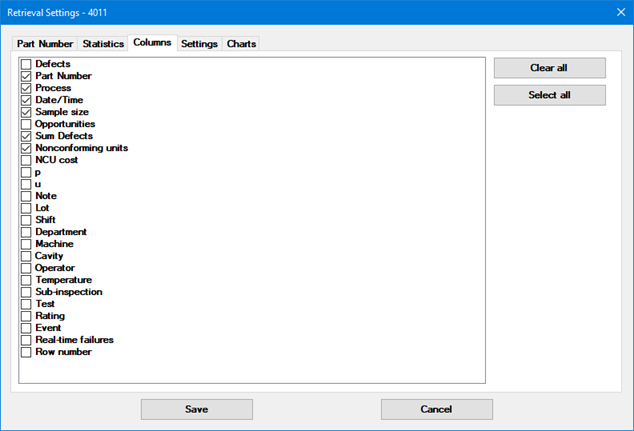Open the Statistics tab
This screenshot has width=634, height=431.
click(103, 44)
